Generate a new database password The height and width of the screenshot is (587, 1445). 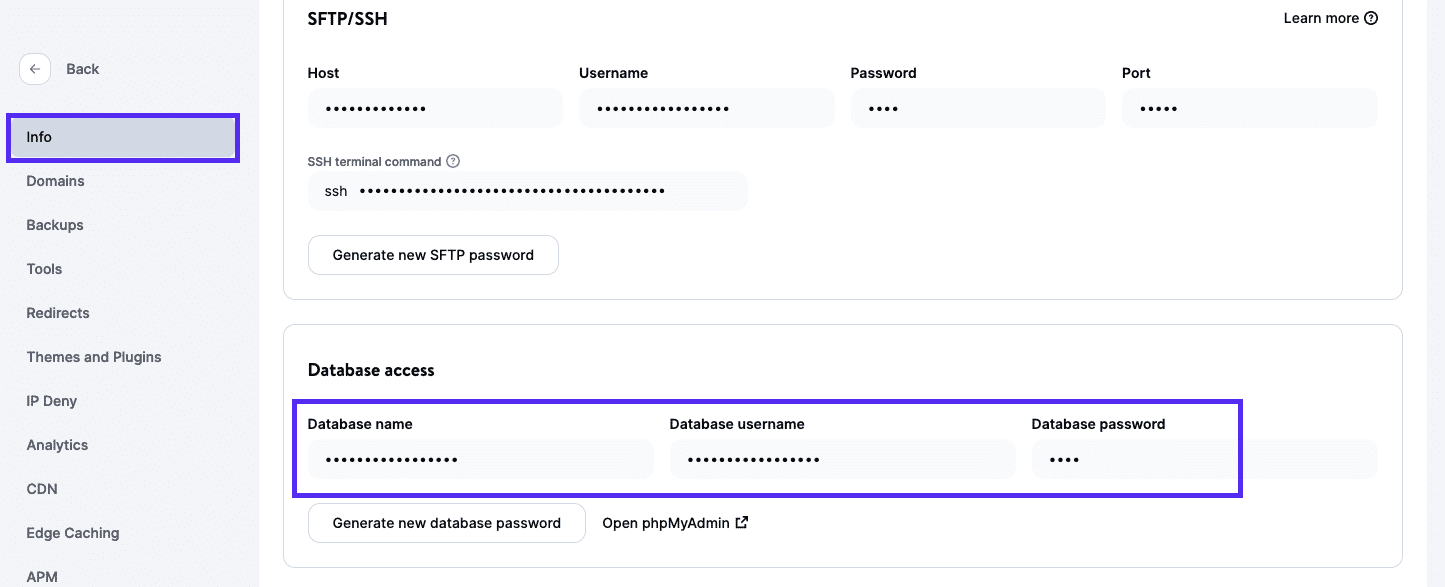click(x=446, y=522)
